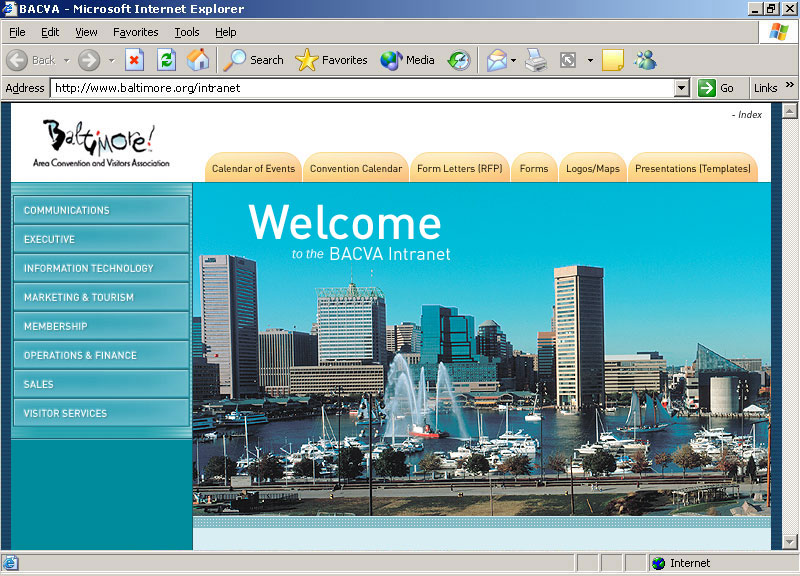800x576 pixels.
Task: Click the Refresh page icon
Action: click(166, 60)
